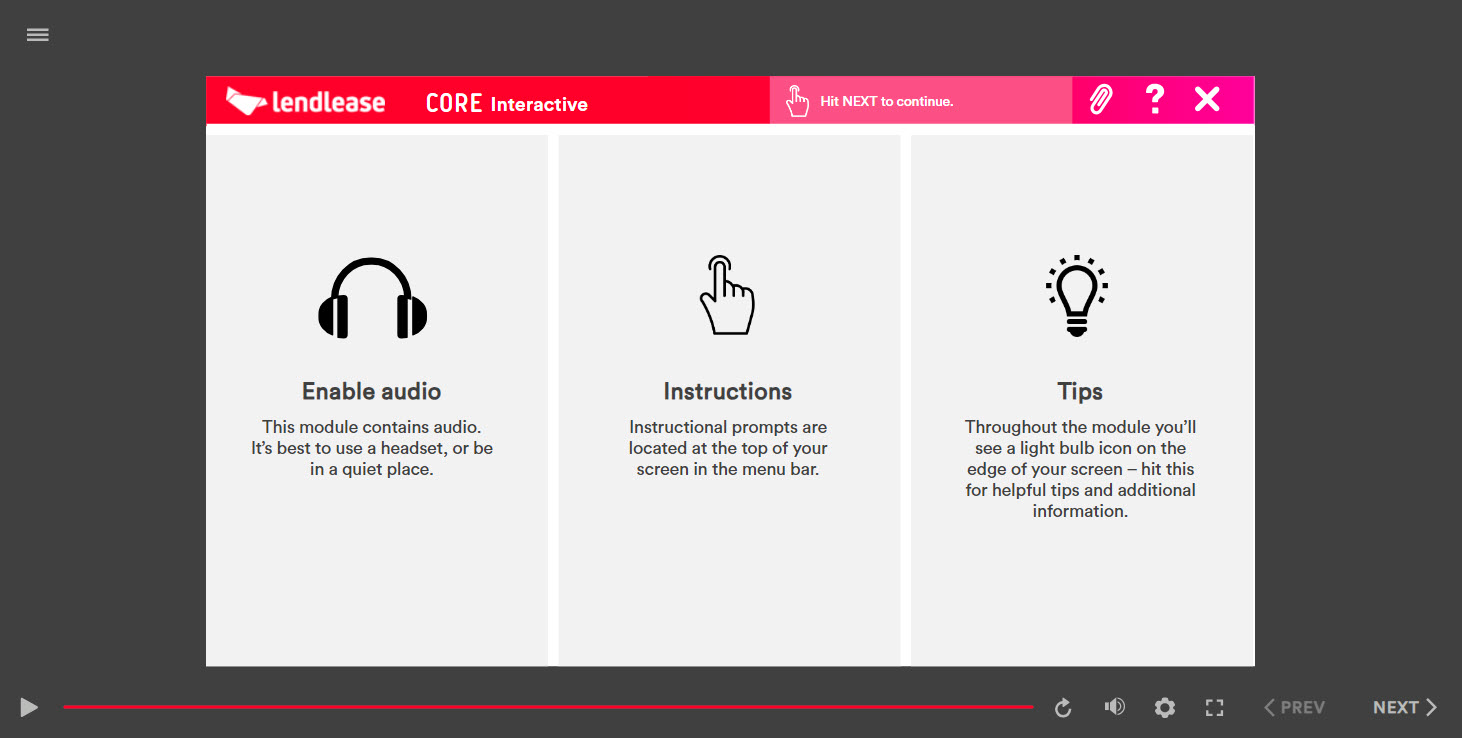Play the module
1462x738 pixels.
[29, 708]
